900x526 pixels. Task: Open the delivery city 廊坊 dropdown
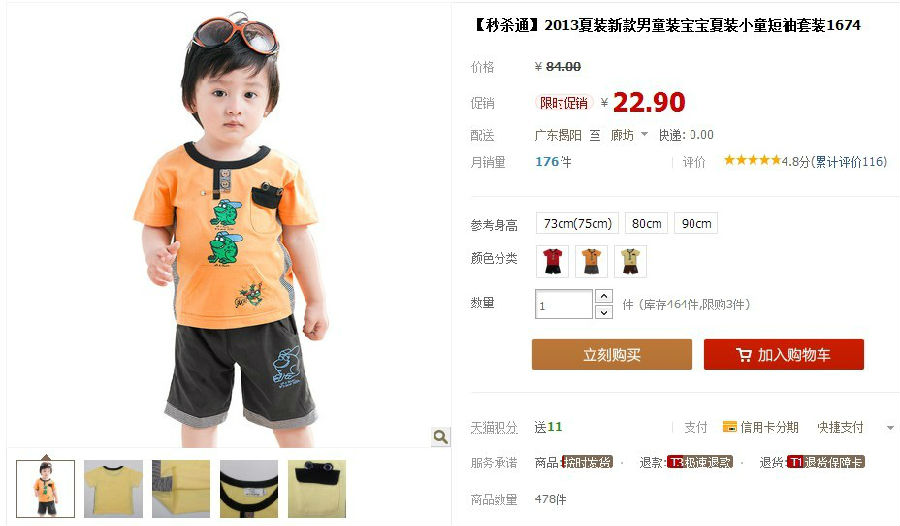click(x=629, y=135)
